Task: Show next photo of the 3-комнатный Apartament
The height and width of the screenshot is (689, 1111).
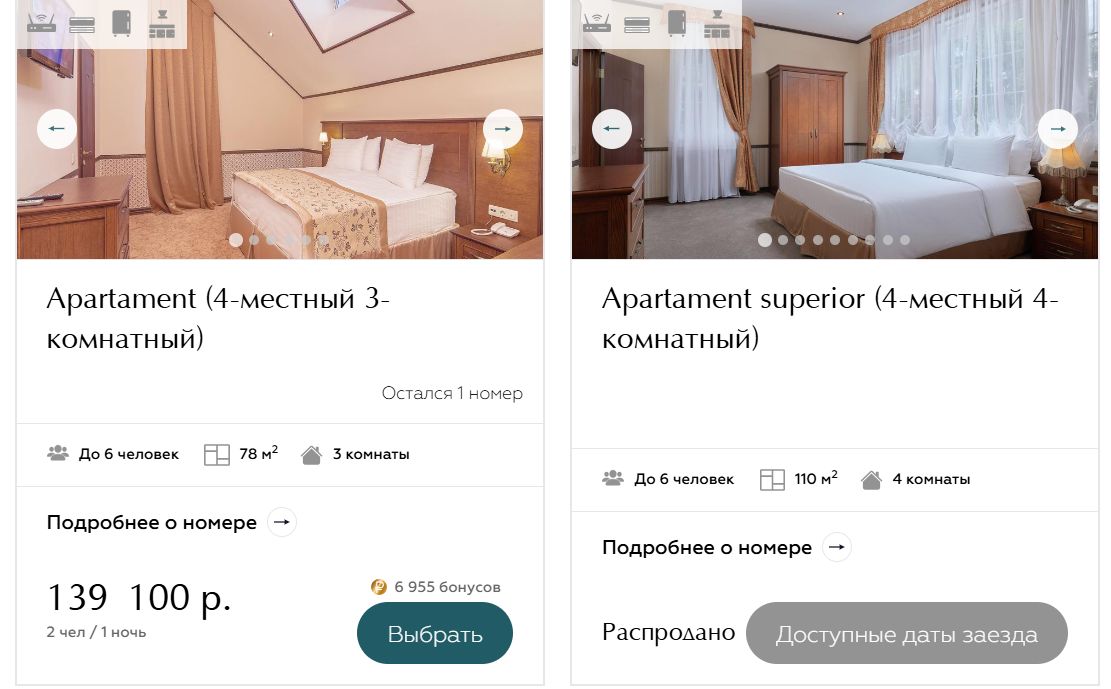Action: [x=503, y=129]
